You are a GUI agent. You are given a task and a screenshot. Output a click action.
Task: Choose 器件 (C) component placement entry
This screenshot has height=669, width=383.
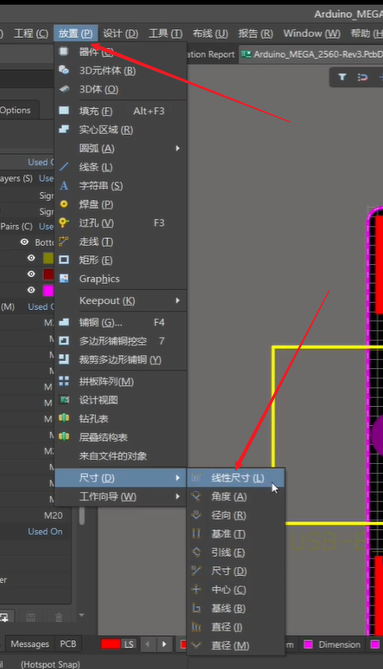(x=121, y=52)
